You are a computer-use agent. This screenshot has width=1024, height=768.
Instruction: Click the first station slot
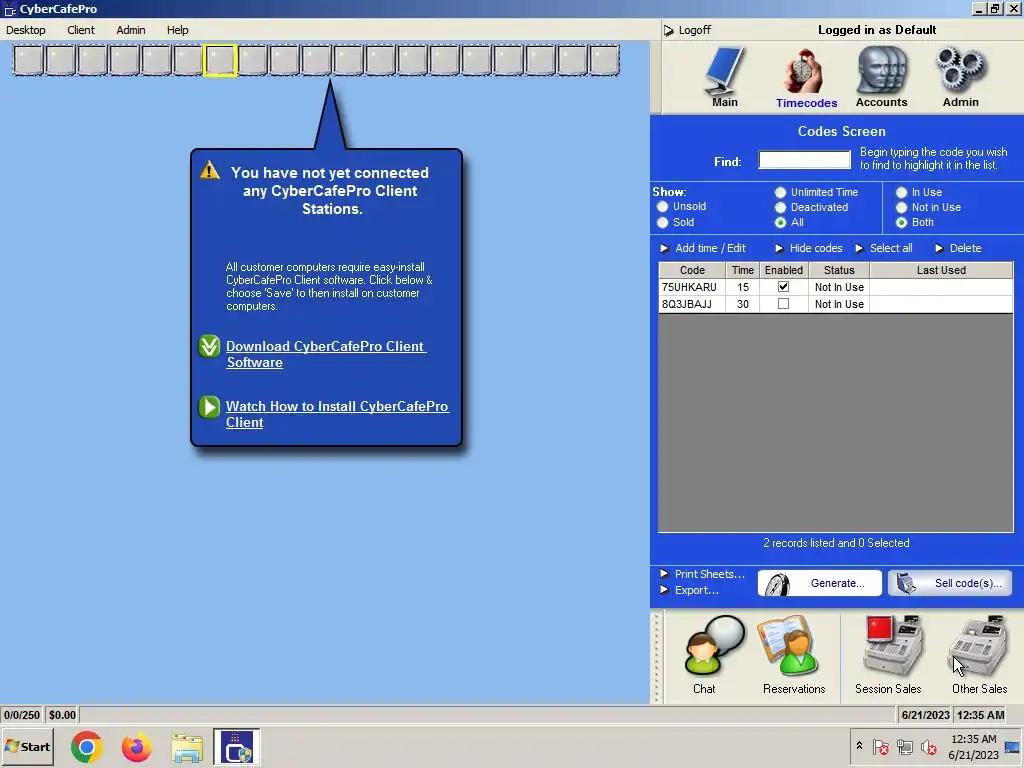click(28, 61)
